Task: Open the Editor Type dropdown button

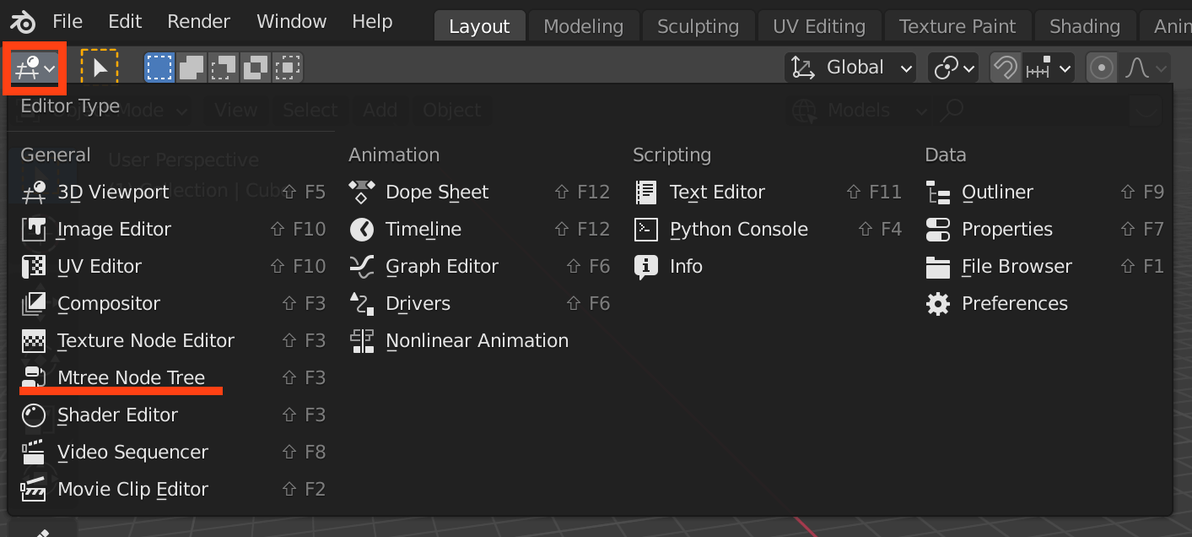Action: pyautogui.click(x=35, y=68)
